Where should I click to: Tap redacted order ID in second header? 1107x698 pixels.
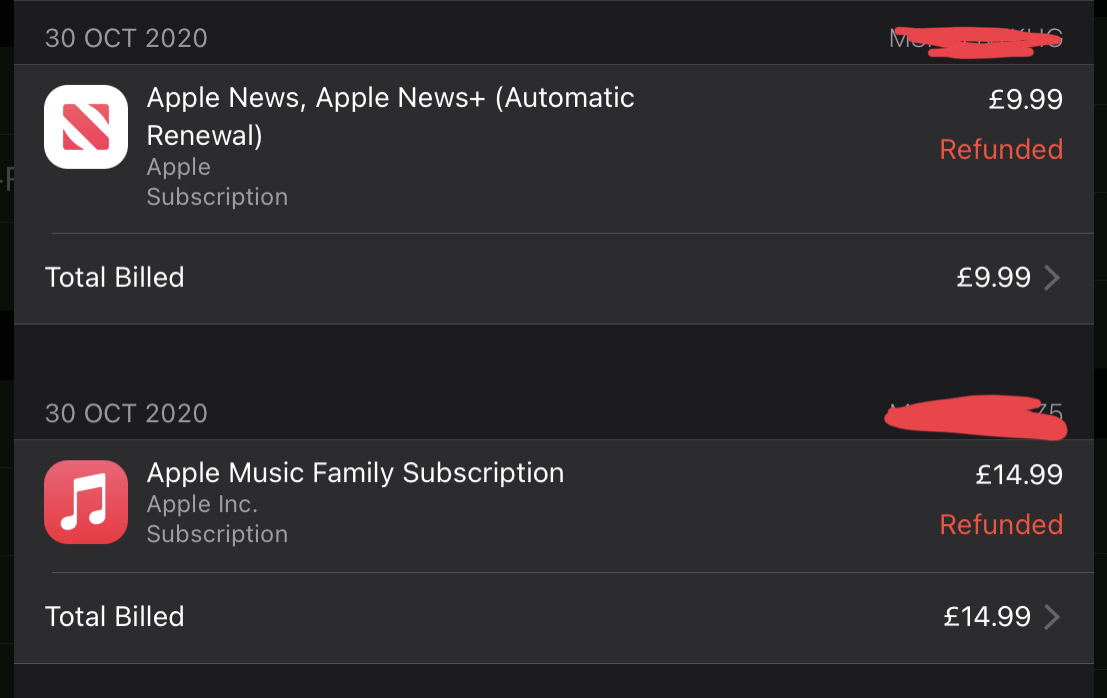[x=976, y=417]
